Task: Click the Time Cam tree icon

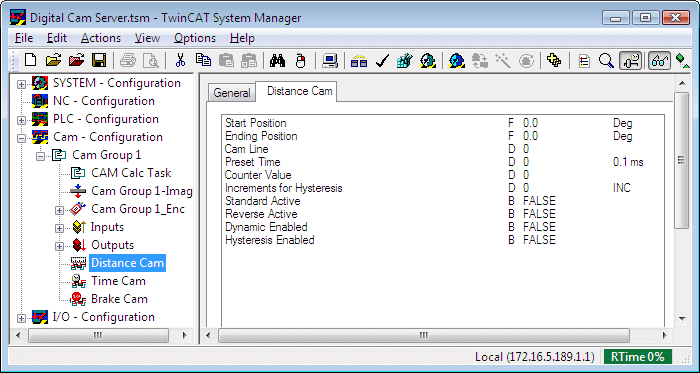Action: [x=78, y=281]
